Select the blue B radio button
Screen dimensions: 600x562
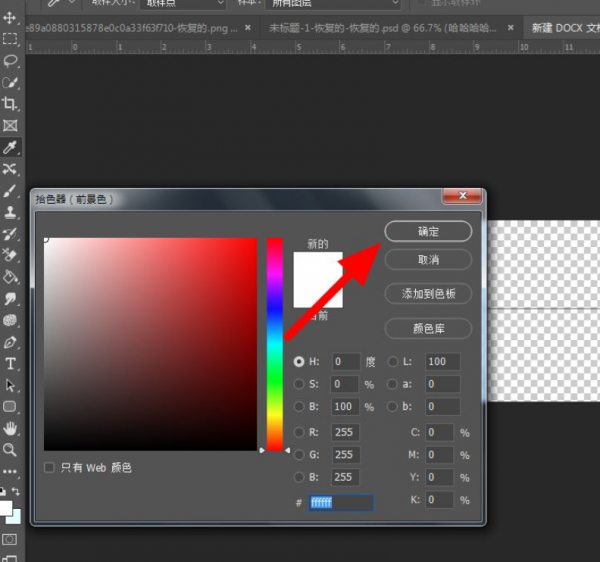tap(299, 477)
